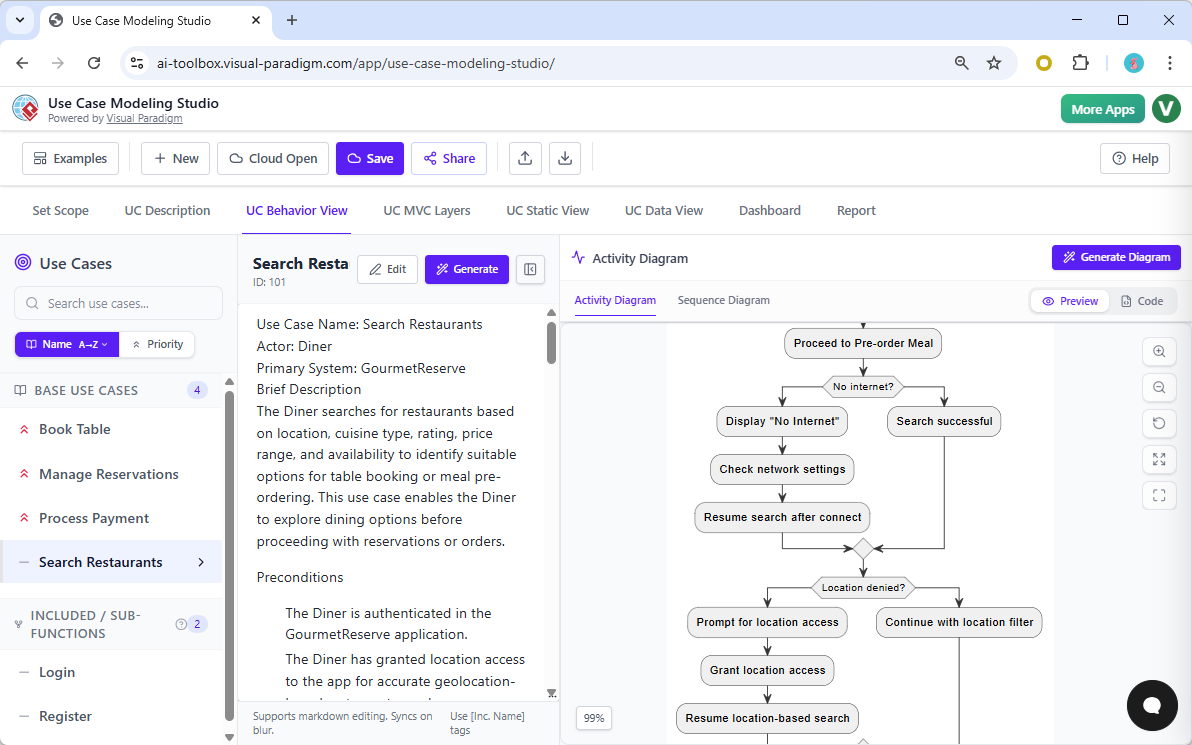Switch diagram view to Code mode
The width and height of the screenshot is (1192, 745).
coord(1144,300)
